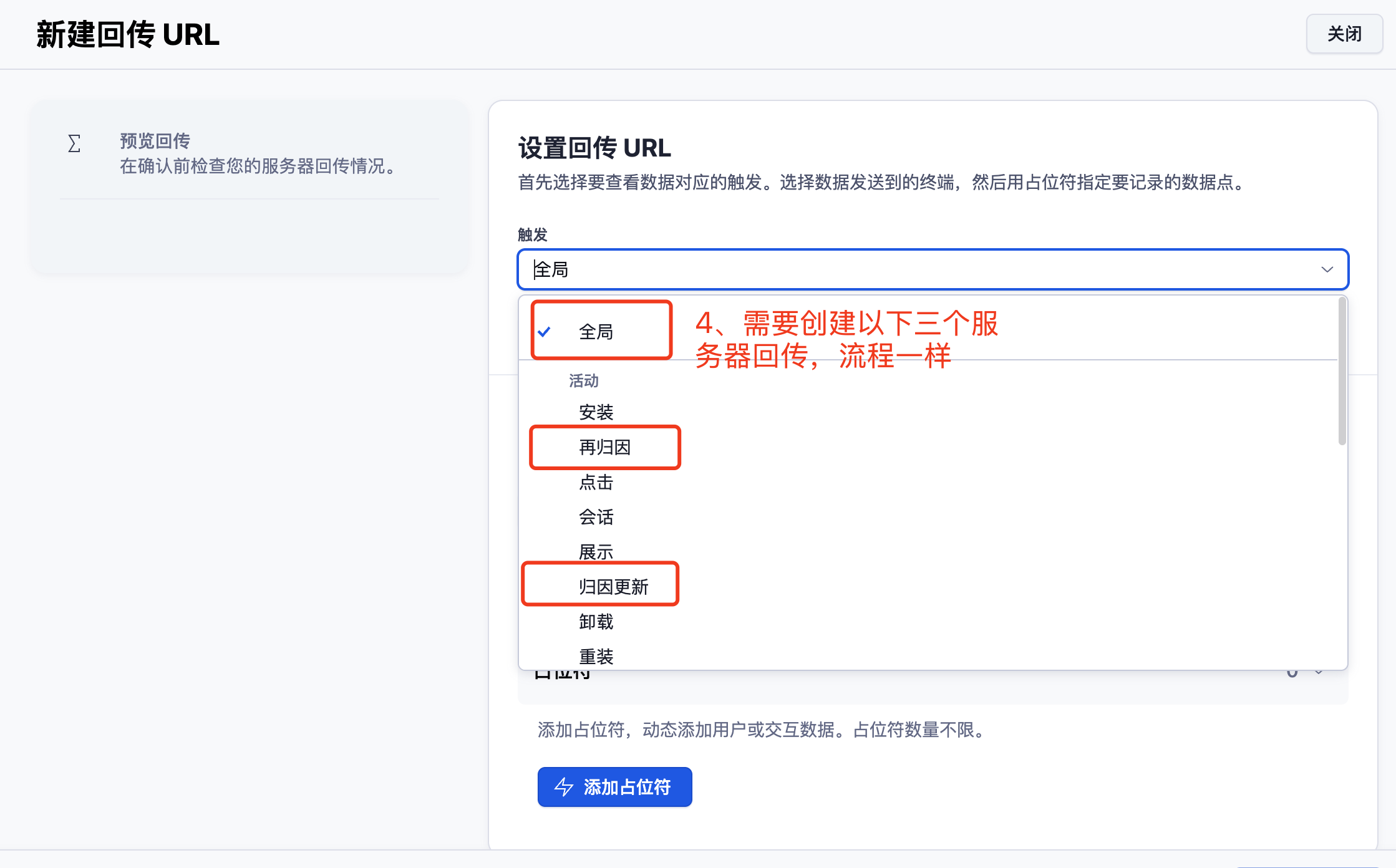
Task: Click the 关闭 button at top right
Action: point(1344,34)
